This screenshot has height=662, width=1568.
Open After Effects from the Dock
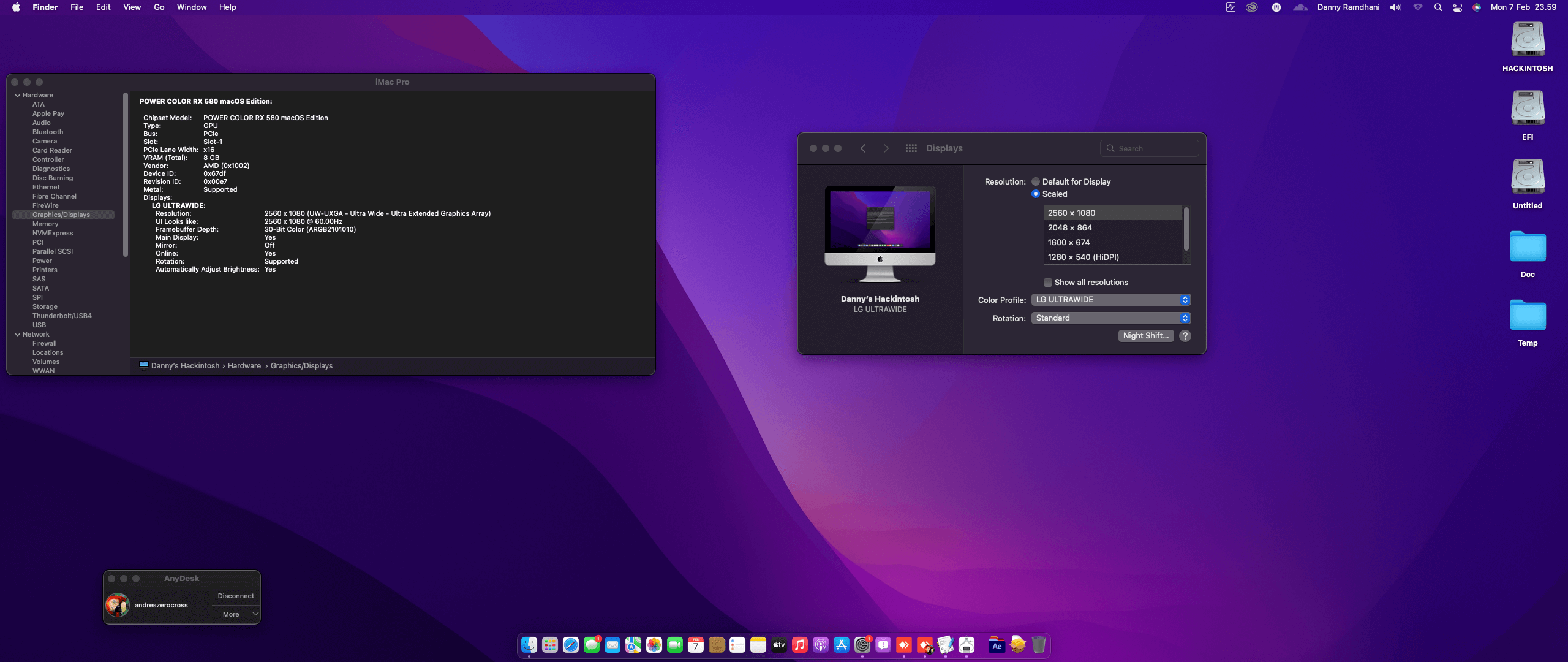coord(997,645)
